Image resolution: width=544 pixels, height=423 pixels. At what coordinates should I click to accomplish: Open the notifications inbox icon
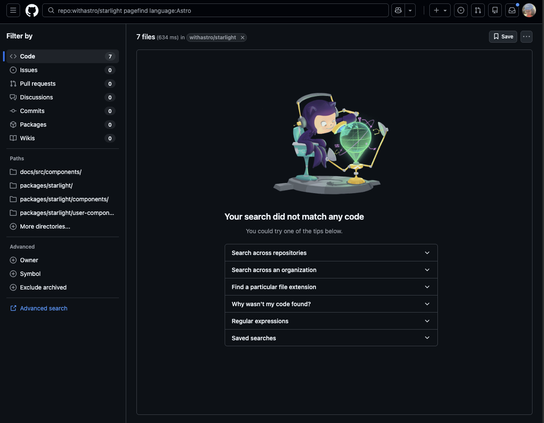pyautogui.click(x=512, y=10)
